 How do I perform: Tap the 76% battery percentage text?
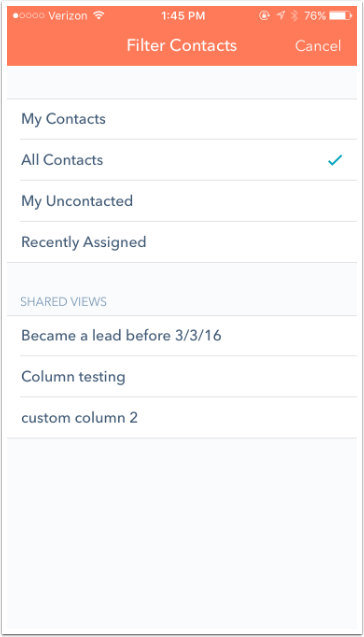pos(315,16)
